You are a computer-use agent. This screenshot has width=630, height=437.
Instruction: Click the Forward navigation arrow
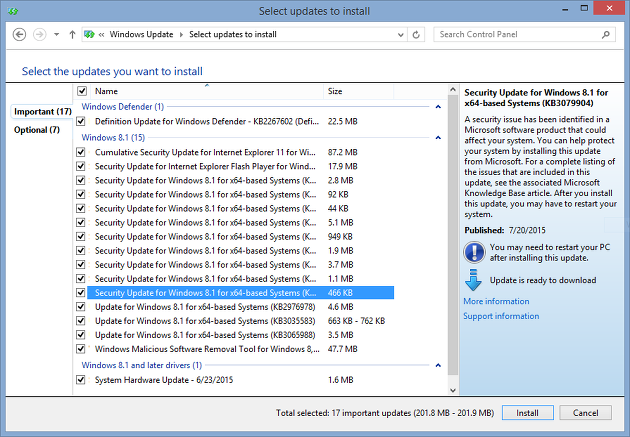pyautogui.click(x=39, y=35)
